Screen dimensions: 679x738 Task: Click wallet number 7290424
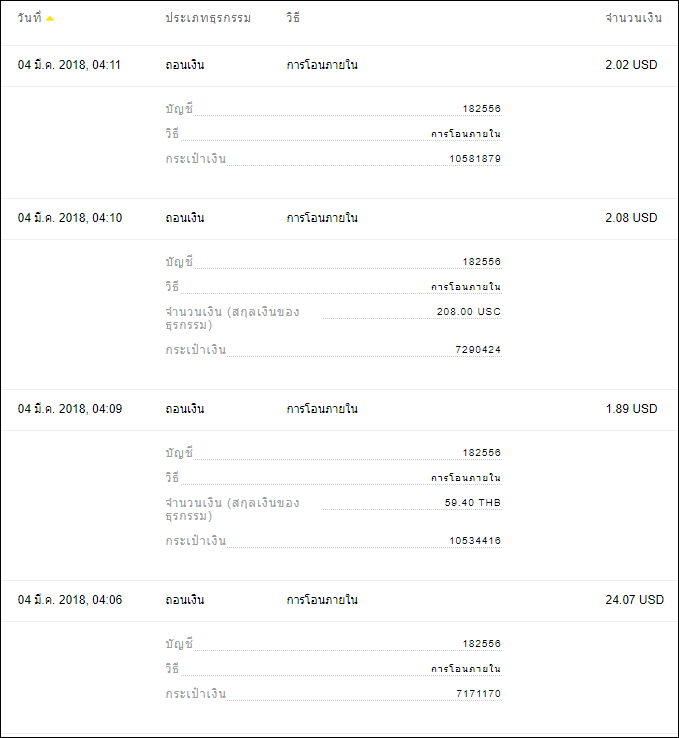click(x=478, y=350)
